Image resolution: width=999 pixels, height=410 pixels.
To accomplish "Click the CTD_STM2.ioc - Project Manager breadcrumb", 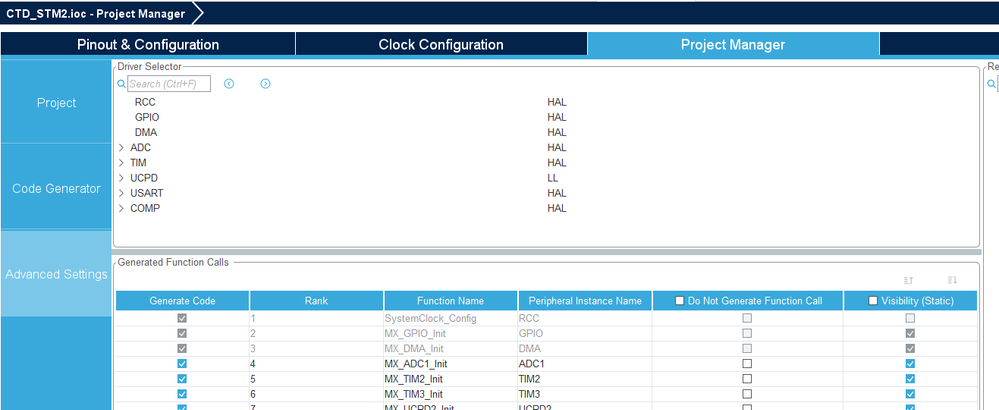I will click(96, 13).
